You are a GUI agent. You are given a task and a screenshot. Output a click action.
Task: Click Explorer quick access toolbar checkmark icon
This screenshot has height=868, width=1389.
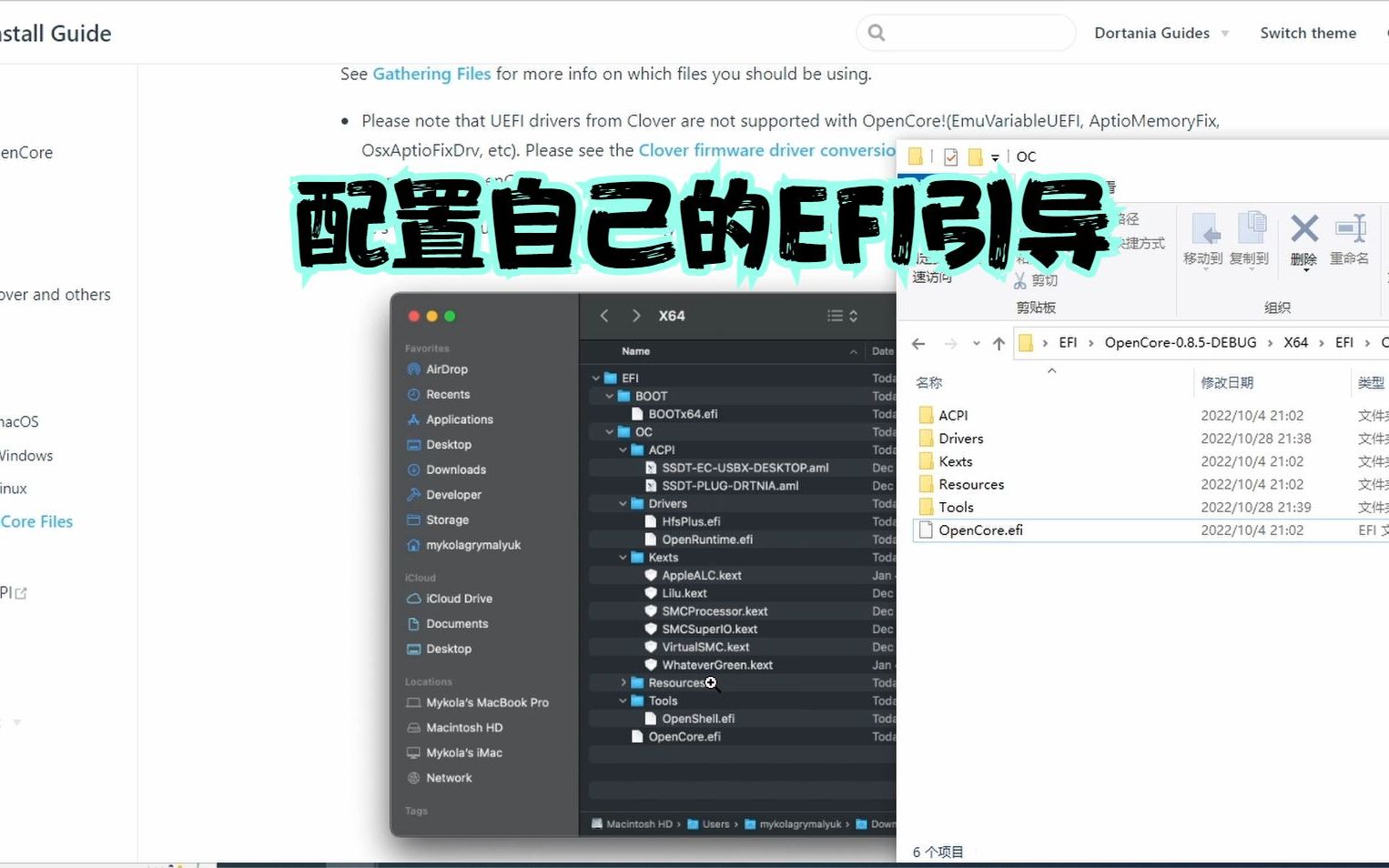click(x=950, y=156)
